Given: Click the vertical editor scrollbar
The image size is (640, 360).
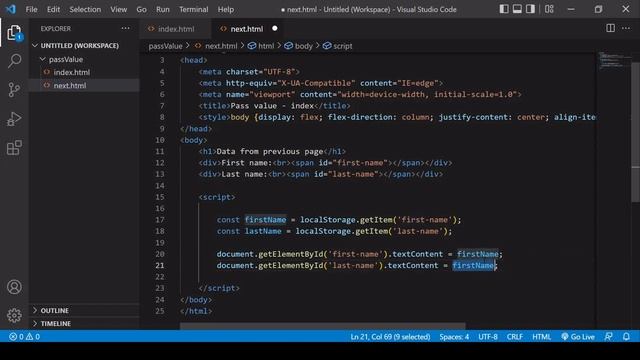Looking at the screenshot, I should 636,131.
